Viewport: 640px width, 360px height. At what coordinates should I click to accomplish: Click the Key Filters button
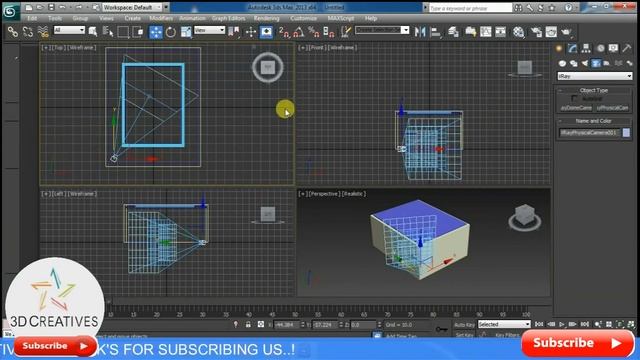coord(507,335)
